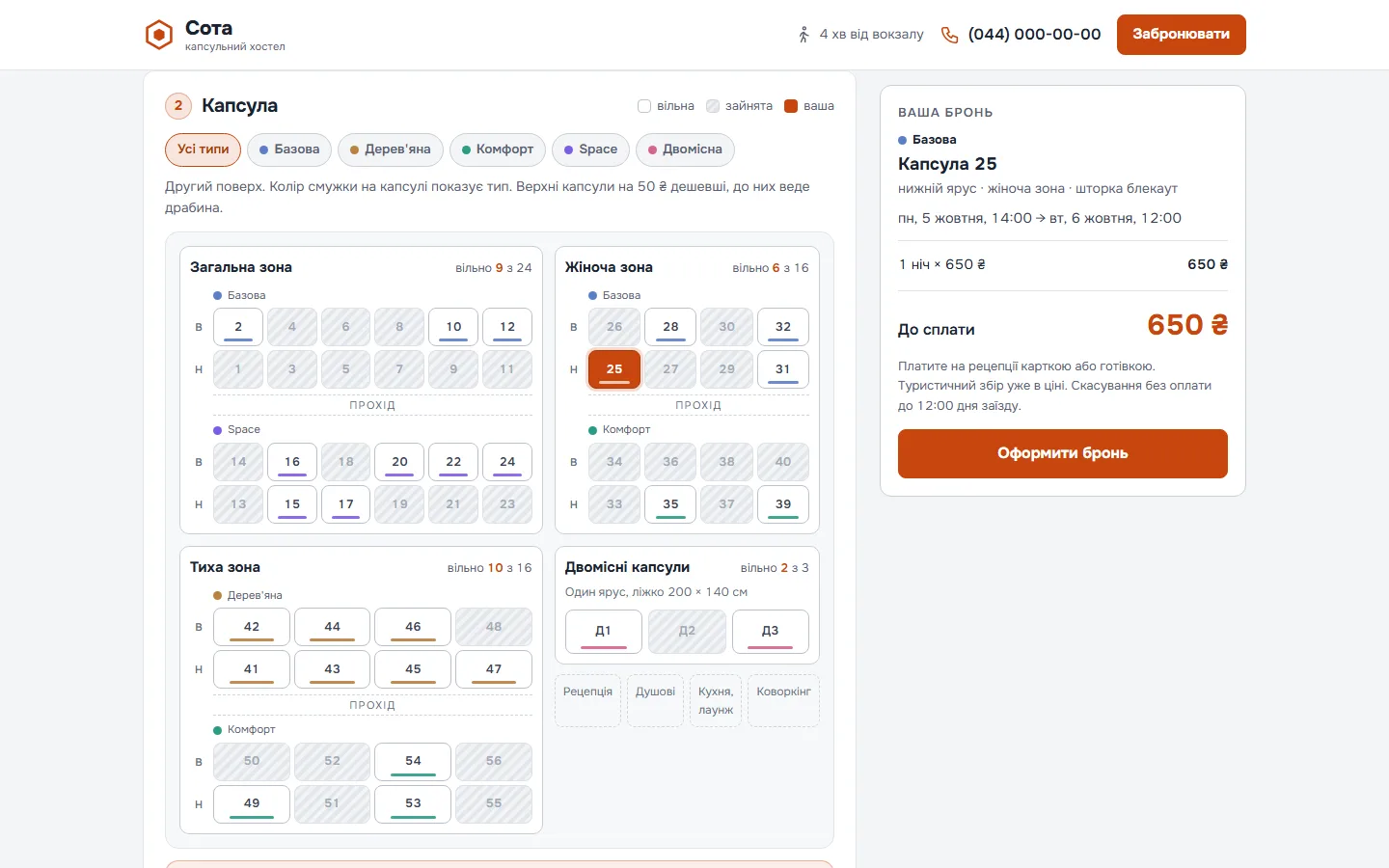Viewport: 1389px width, 868px height.
Task: Choose Комфорт capsule 54 in Тиха зона
Action: click(x=413, y=761)
